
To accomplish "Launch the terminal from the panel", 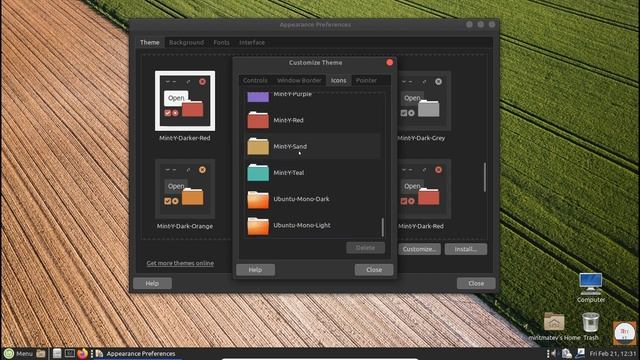I will (70, 353).
